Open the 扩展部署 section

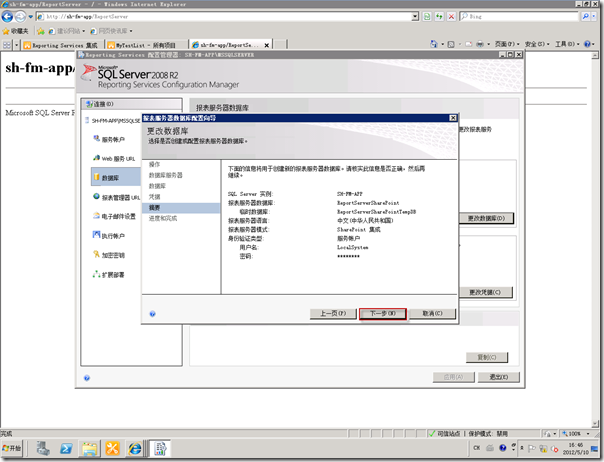click(109, 274)
